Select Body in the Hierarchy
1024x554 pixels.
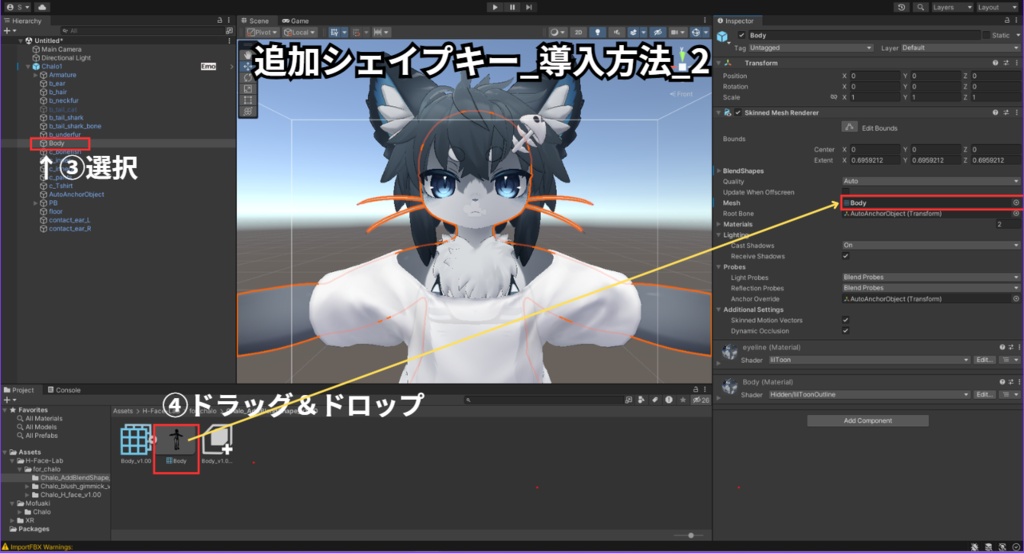(x=56, y=143)
